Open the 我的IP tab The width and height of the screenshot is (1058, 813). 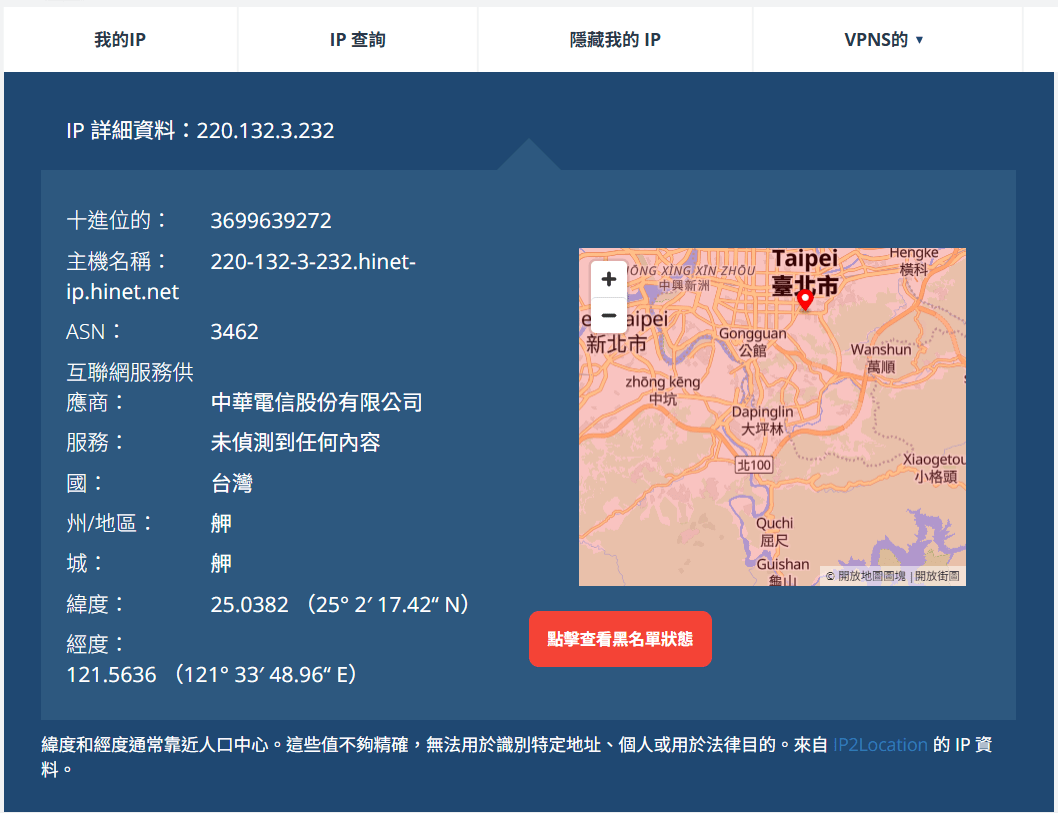coord(120,40)
